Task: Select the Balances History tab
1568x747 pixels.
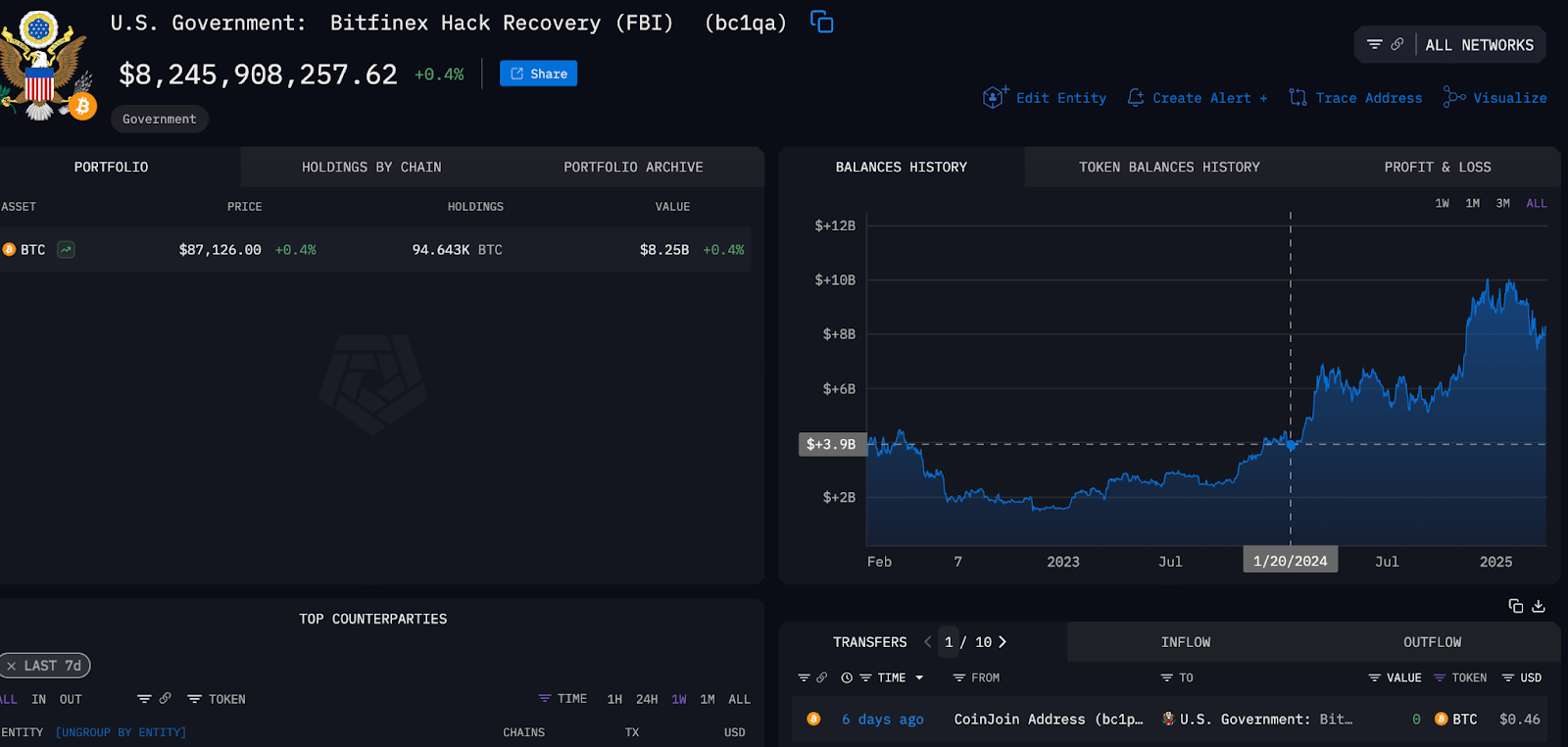Action: coord(901,167)
